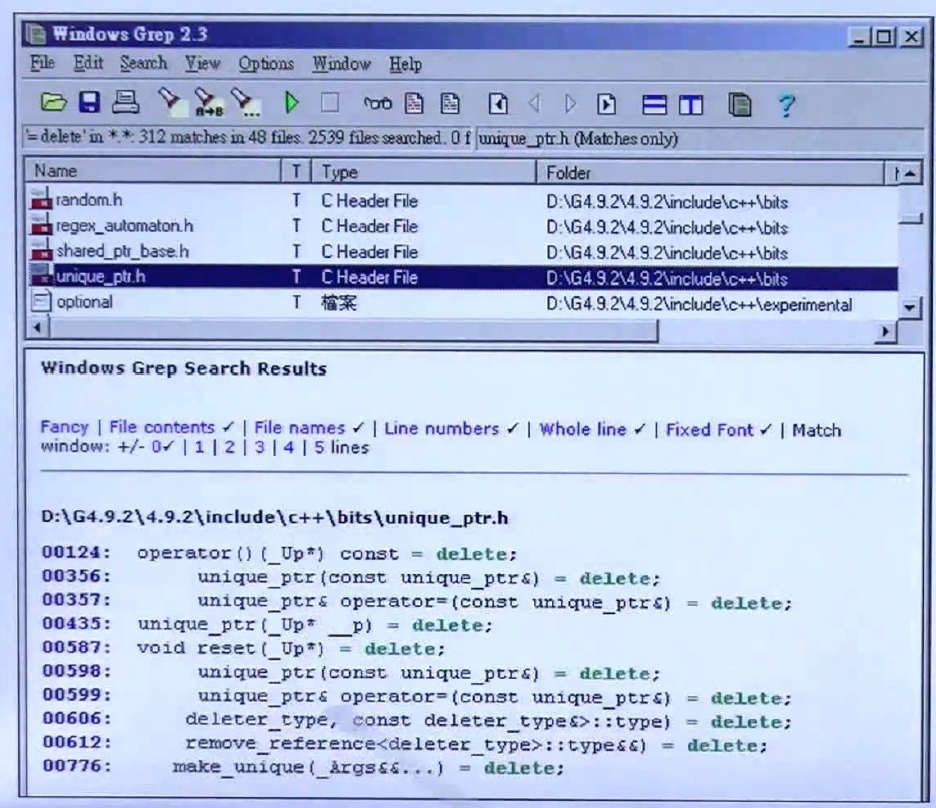Click the second document page icon

449,104
